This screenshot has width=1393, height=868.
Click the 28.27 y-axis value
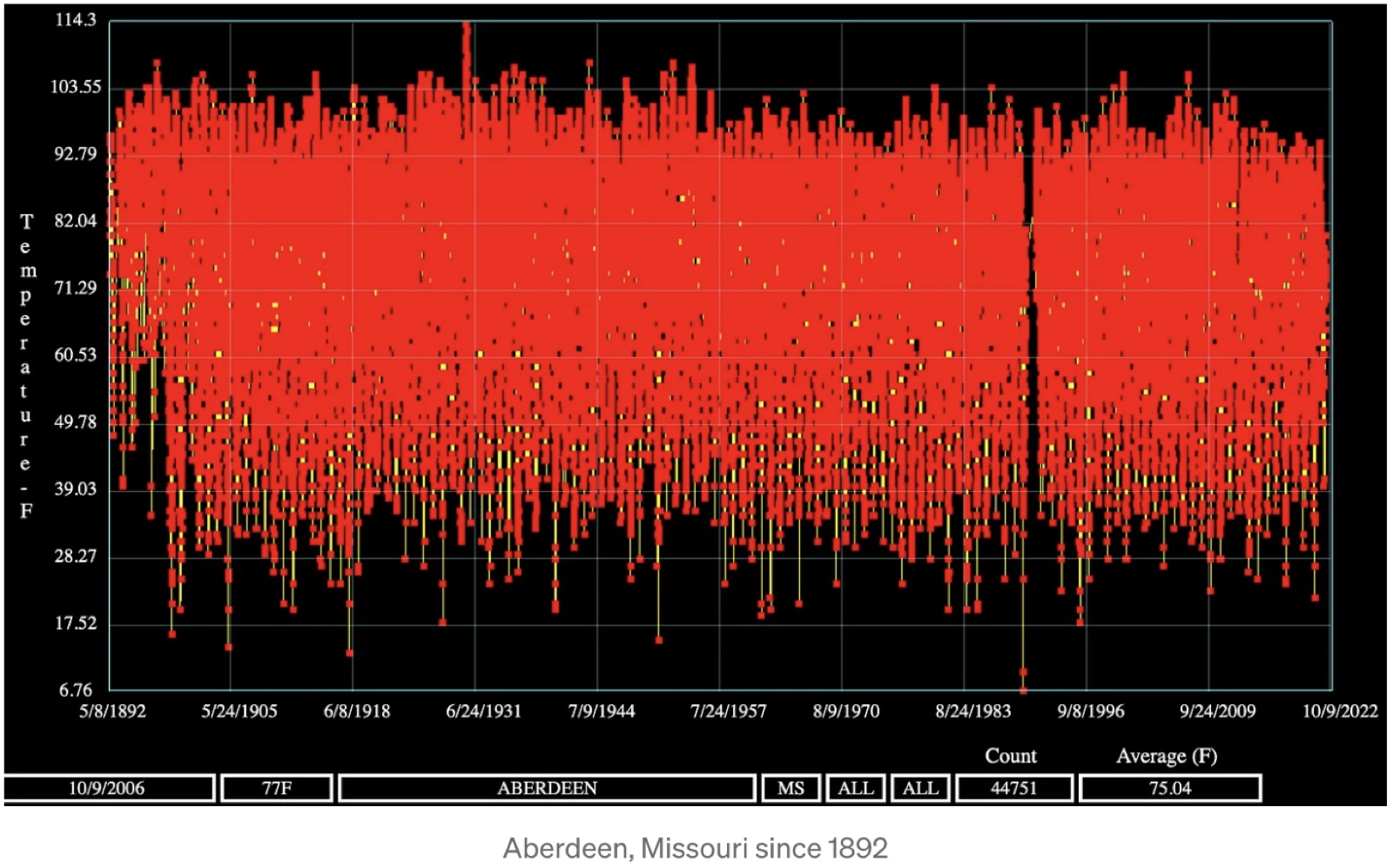76,556
